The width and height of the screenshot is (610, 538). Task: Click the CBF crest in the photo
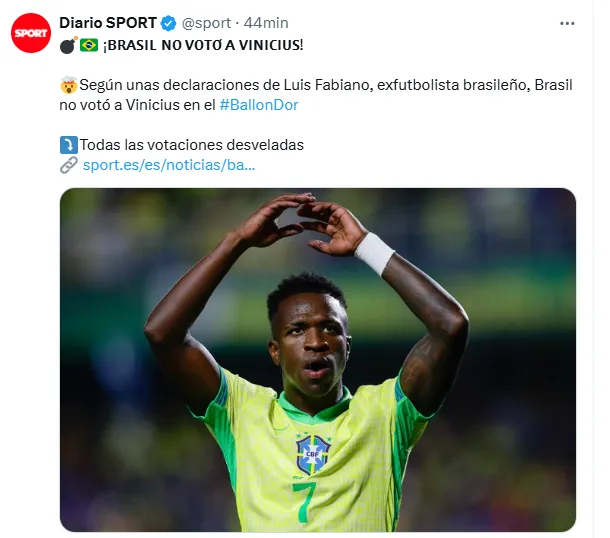[313, 455]
